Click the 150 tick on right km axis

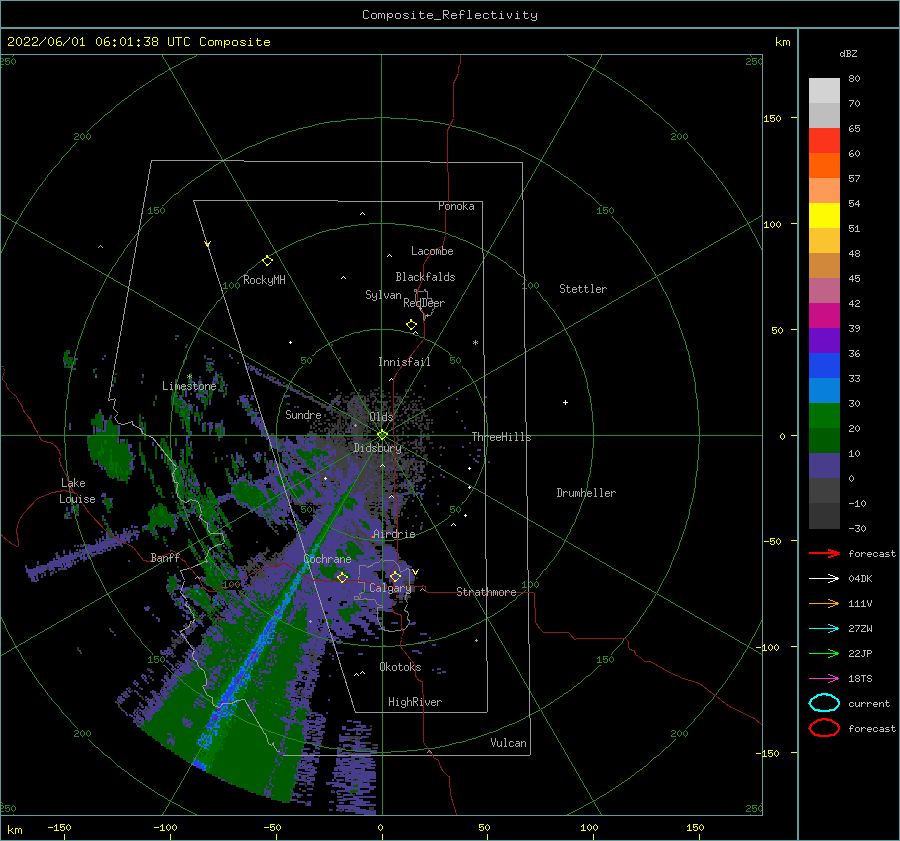[x=772, y=118]
